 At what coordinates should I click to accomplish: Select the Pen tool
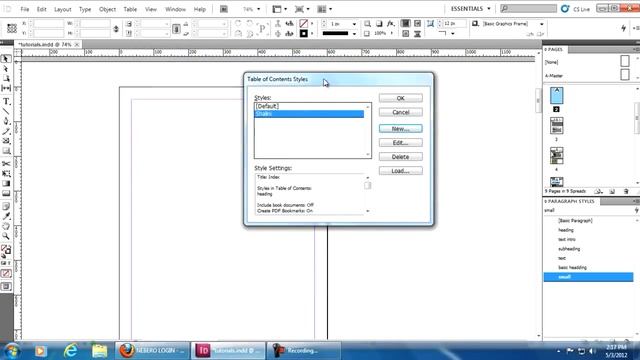coord(6,121)
